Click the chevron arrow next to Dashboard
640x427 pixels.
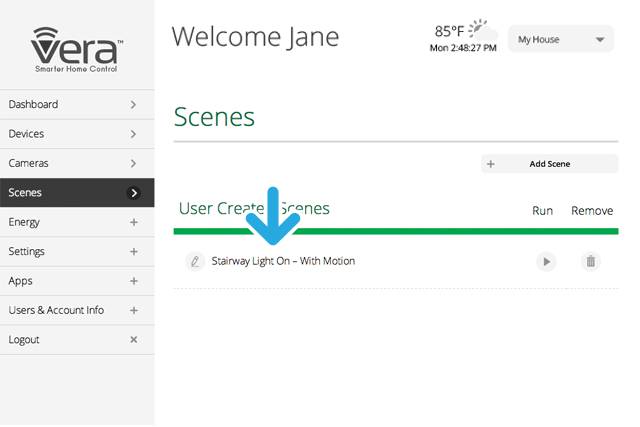(134, 104)
